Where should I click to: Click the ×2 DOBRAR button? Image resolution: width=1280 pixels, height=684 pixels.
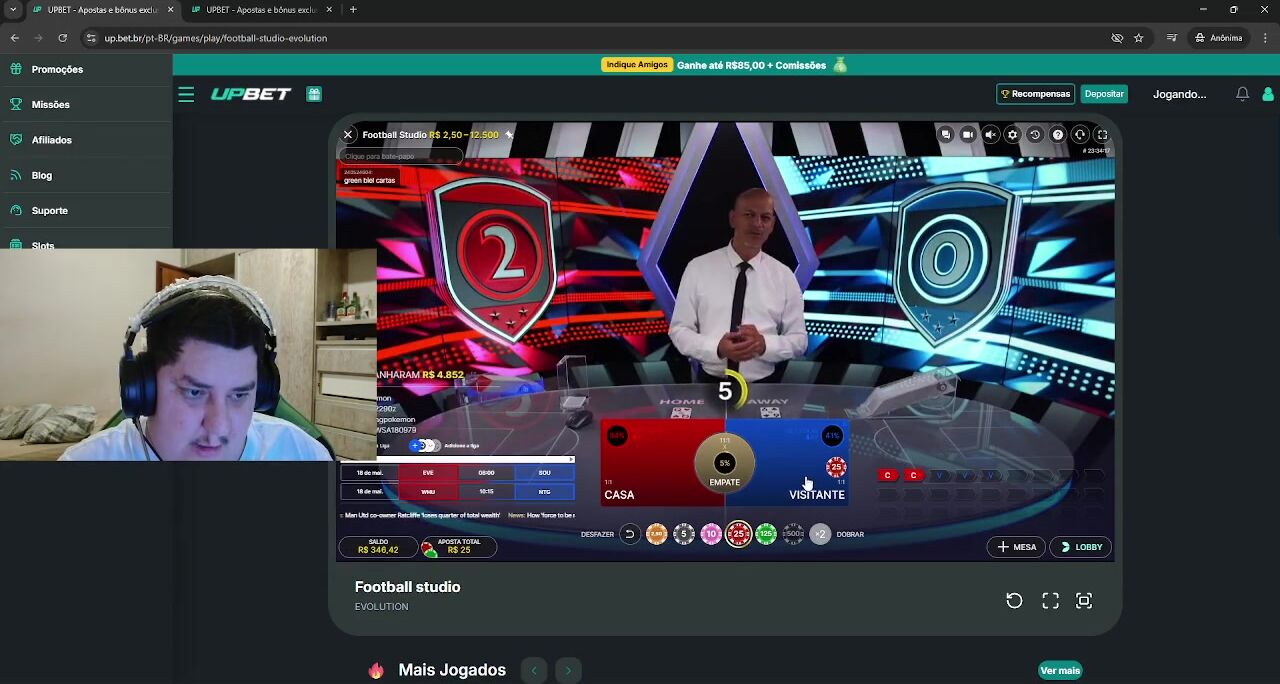pyautogui.click(x=820, y=534)
